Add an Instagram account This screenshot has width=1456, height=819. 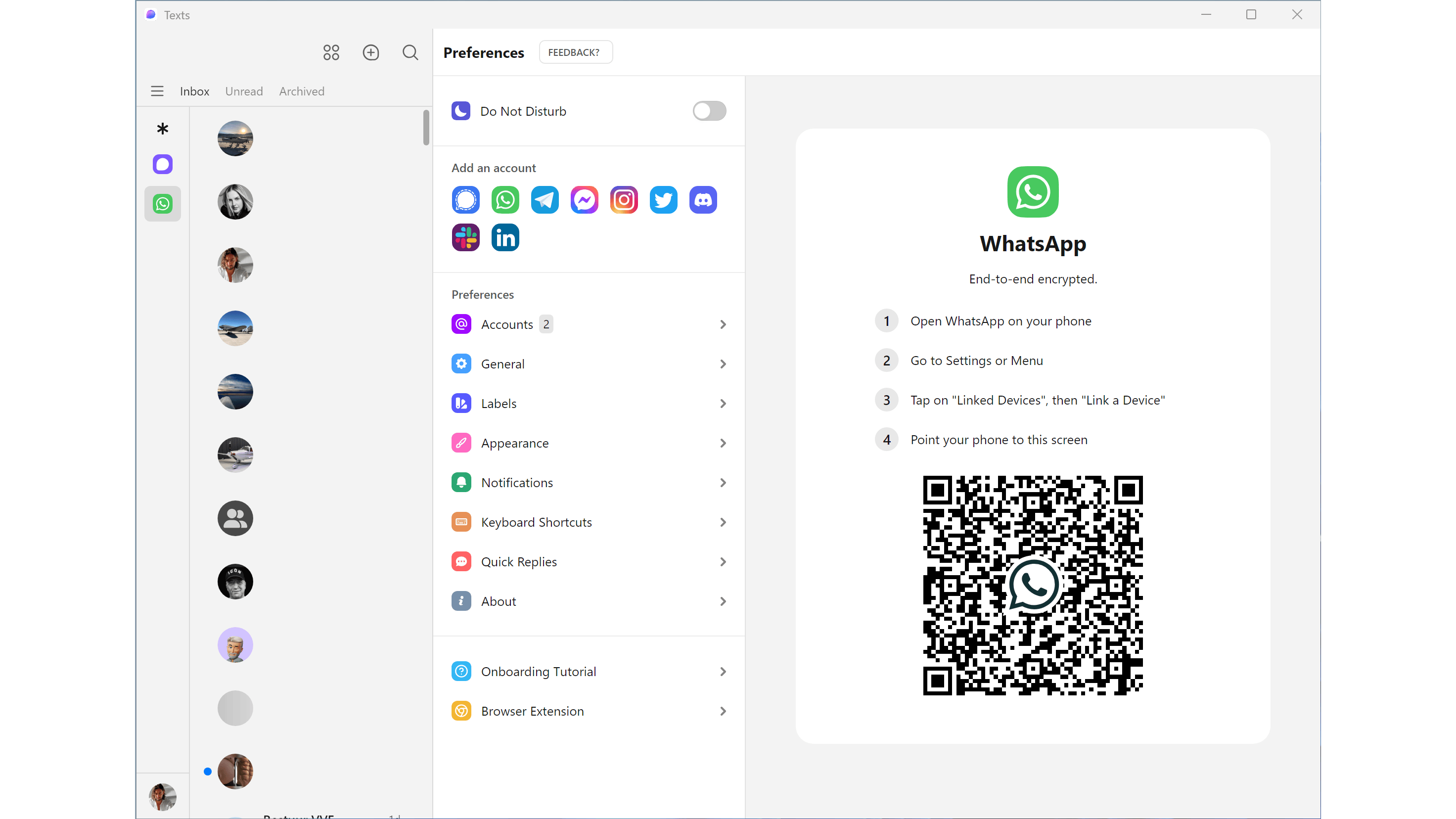[624, 200]
